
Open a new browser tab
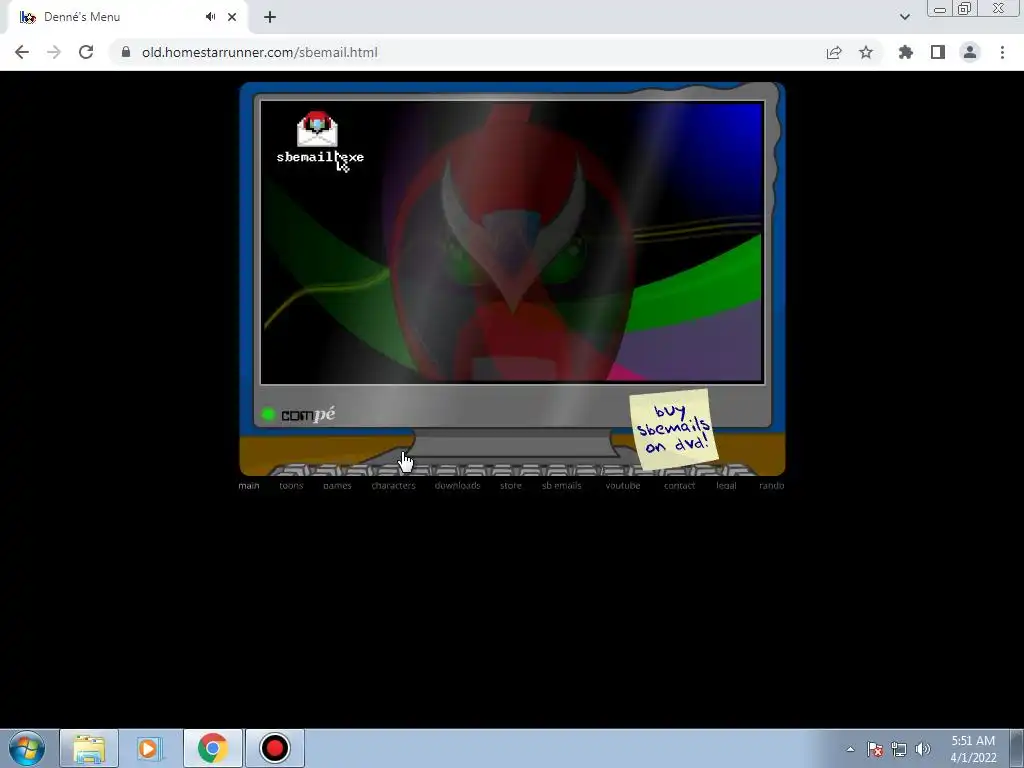click(x=270, y=17)
